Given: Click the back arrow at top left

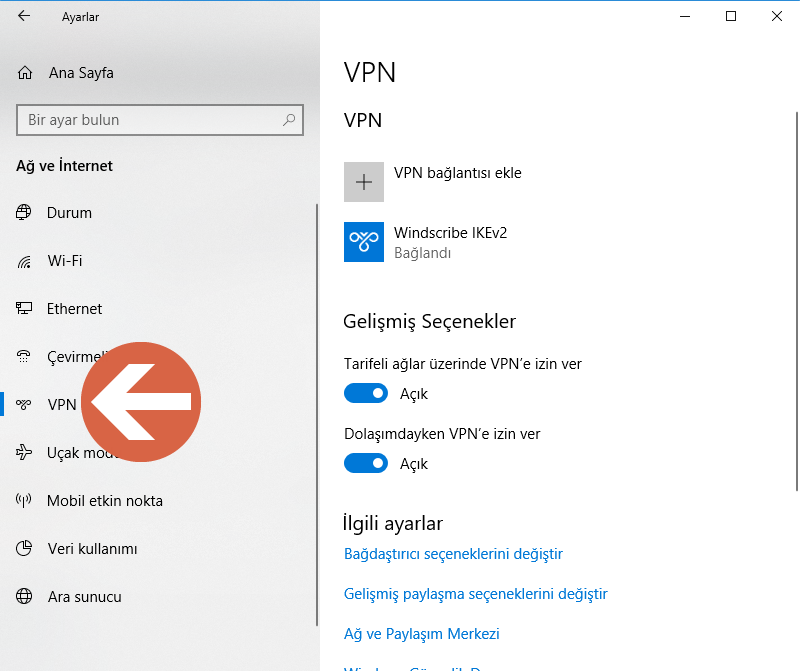Looking at the screenshot, I should [22, 16].
